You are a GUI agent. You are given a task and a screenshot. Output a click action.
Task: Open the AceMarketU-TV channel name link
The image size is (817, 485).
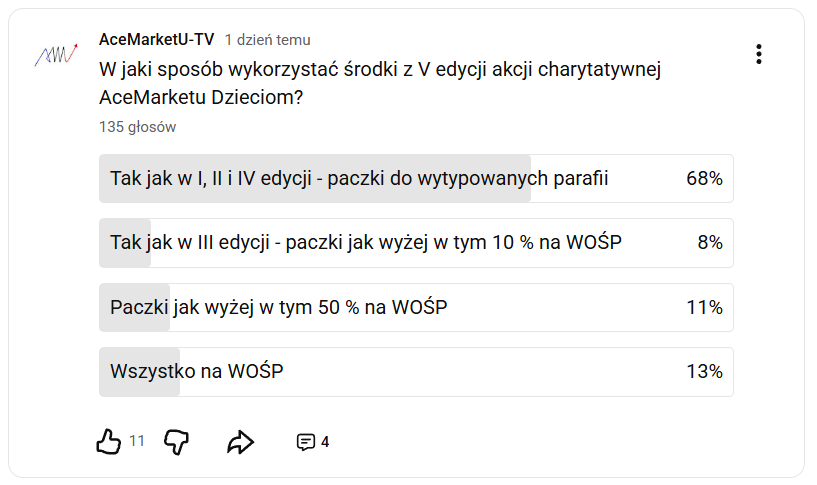[157, 40]
